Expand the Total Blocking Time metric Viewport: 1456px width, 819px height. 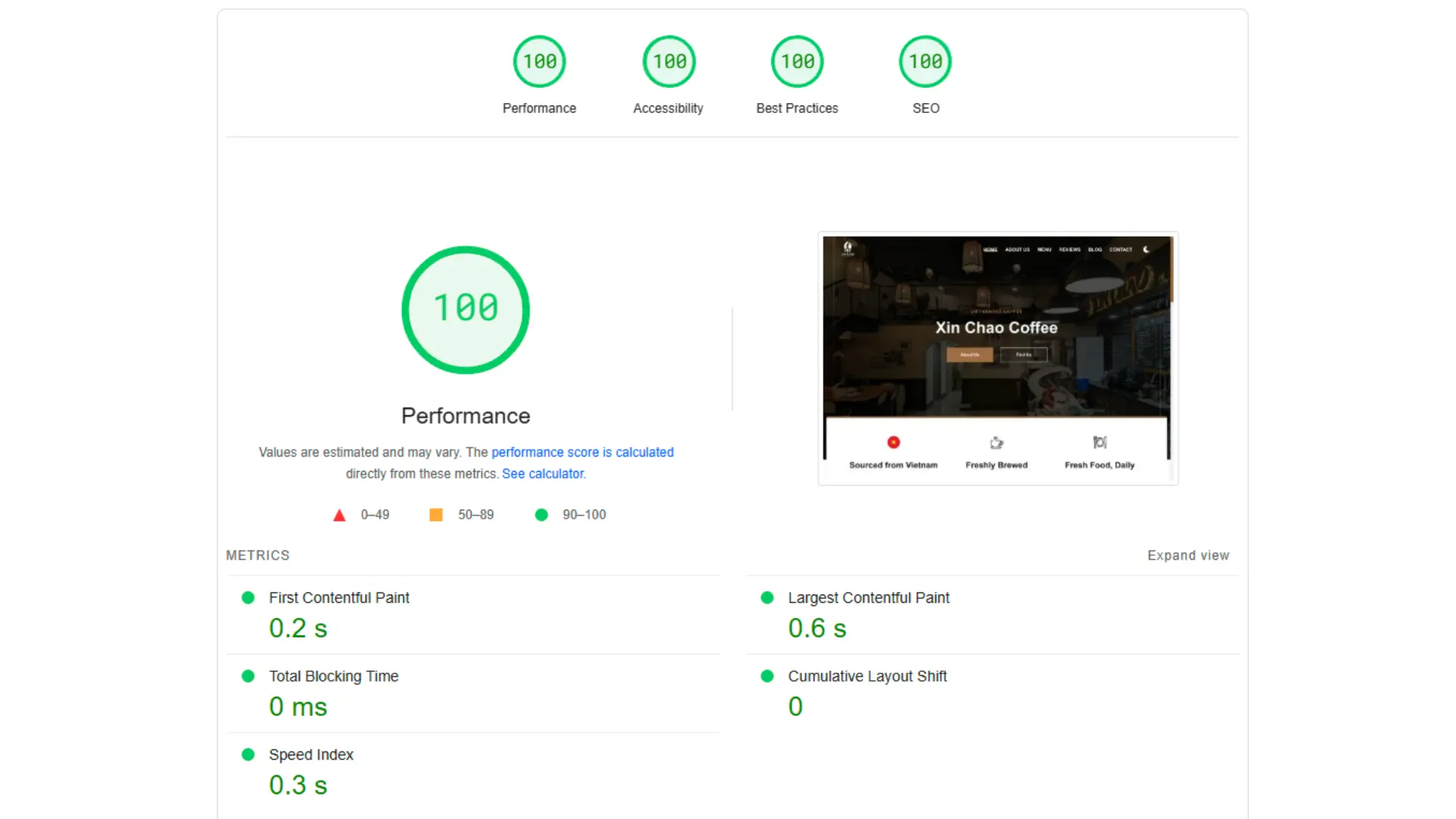coord(473,693)
